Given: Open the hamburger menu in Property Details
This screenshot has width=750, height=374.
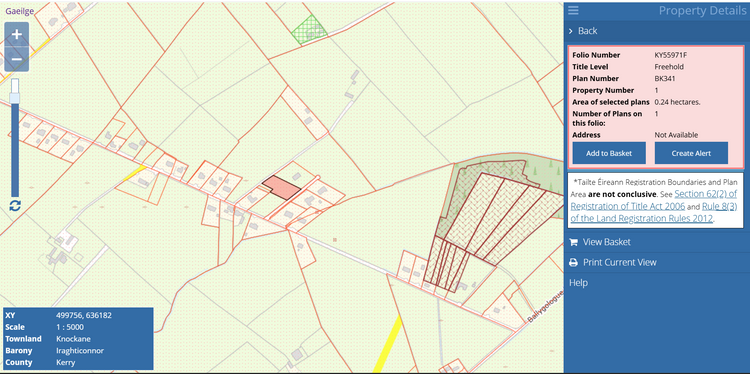Looking at the screenshot, I should tap(574, 10).
